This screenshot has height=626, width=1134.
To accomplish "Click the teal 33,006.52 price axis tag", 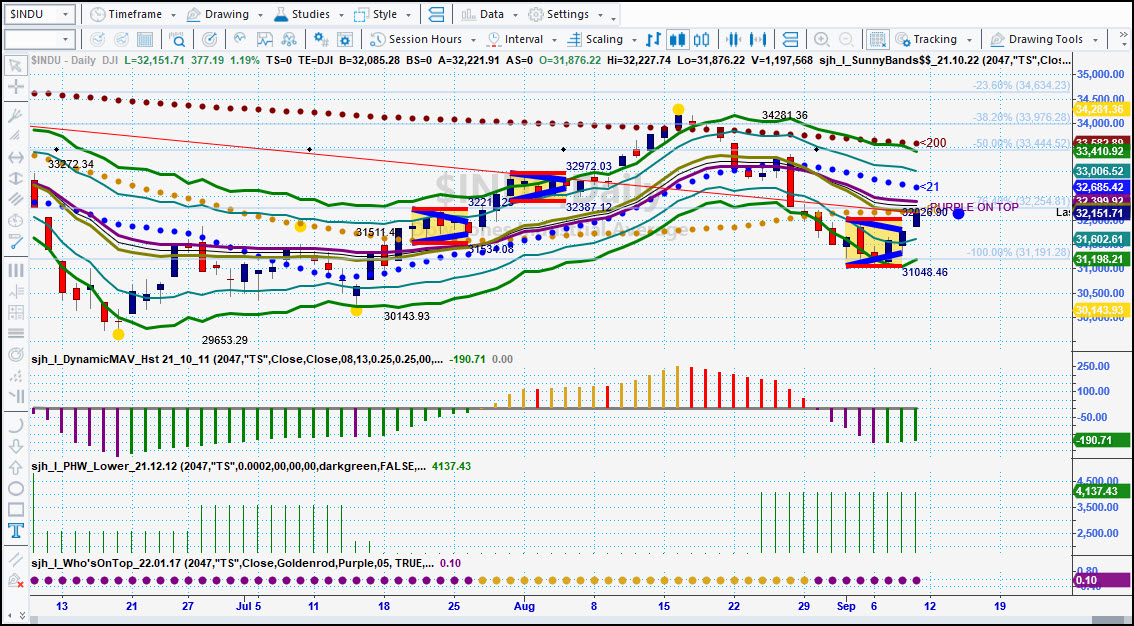I will [x=1102, y=171].
